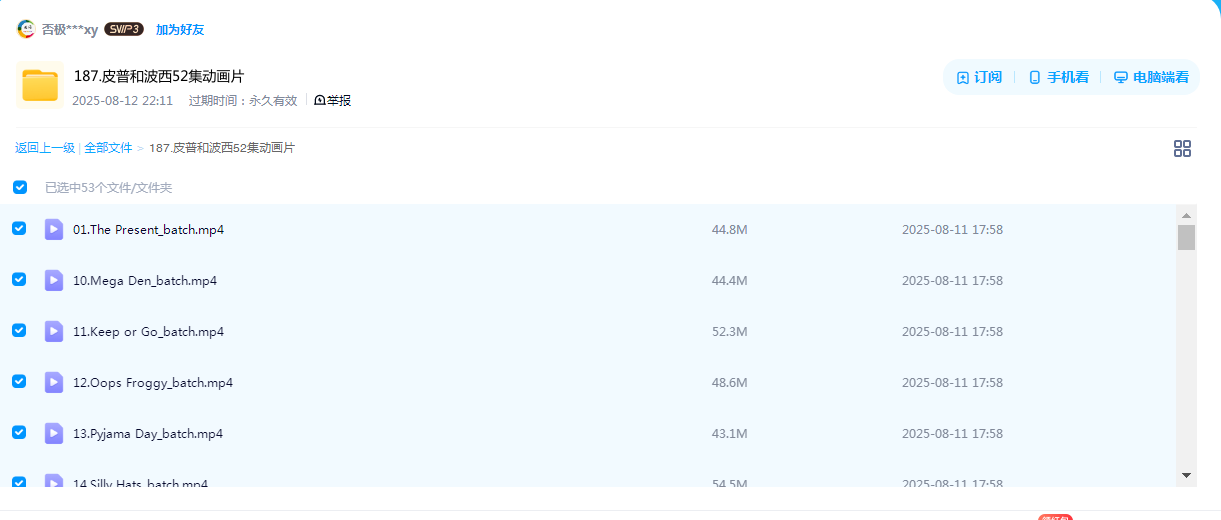Click the 订阅 subscribe button
This screenshot has width=1221, height=520.
979,77
